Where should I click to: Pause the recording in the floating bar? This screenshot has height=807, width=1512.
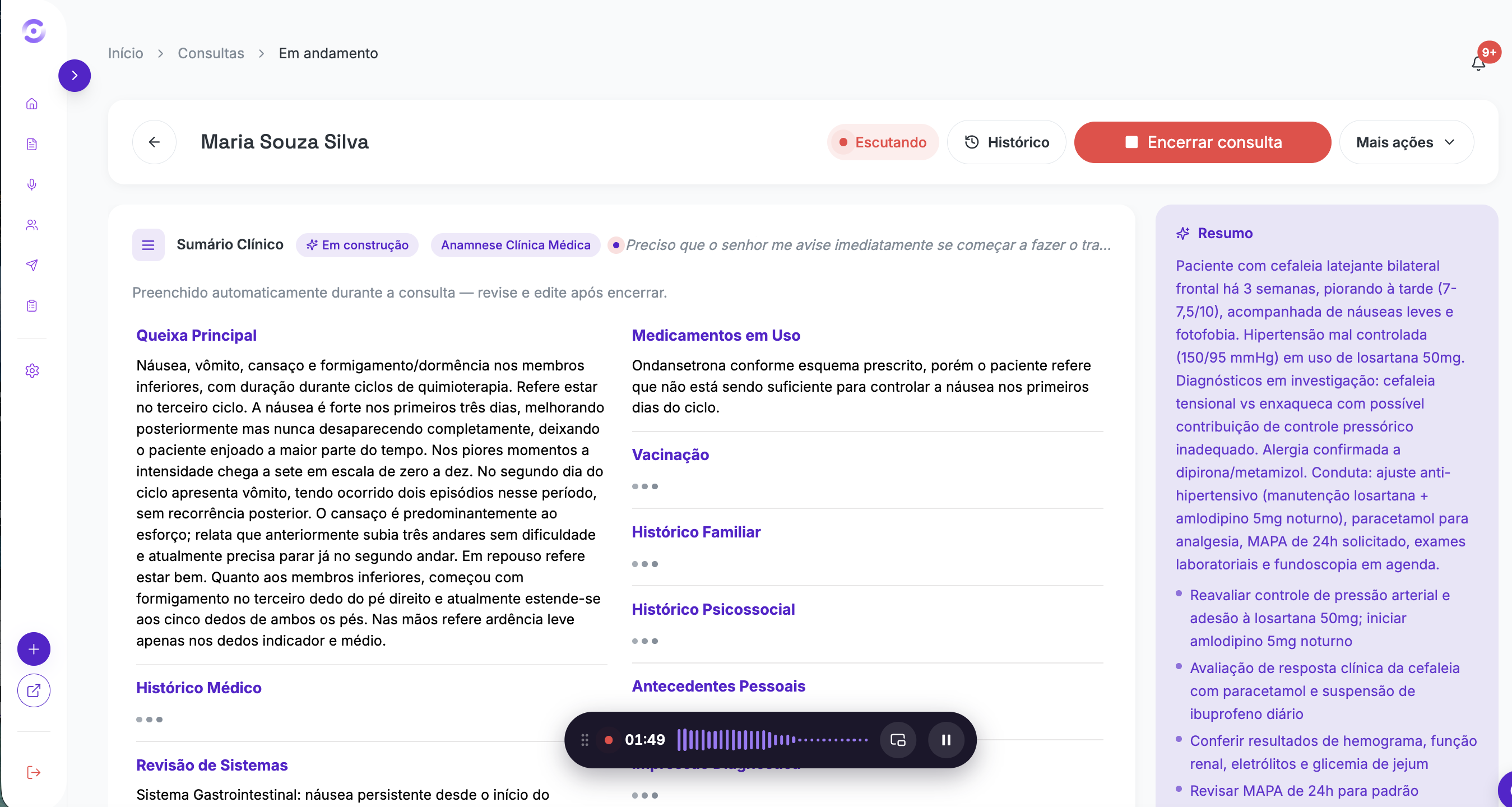pos(946,740)
